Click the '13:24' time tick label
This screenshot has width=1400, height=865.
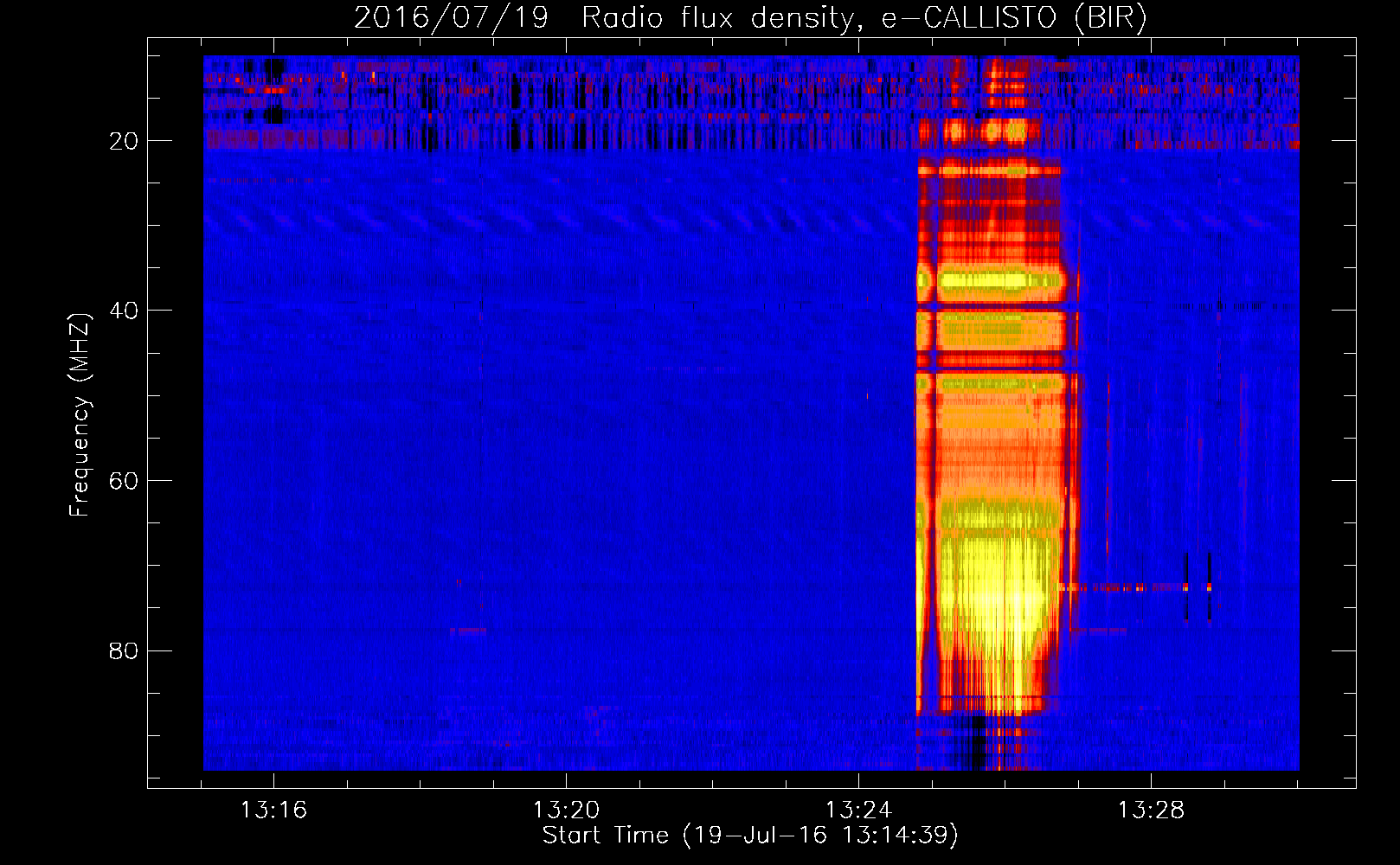[858, 811]
